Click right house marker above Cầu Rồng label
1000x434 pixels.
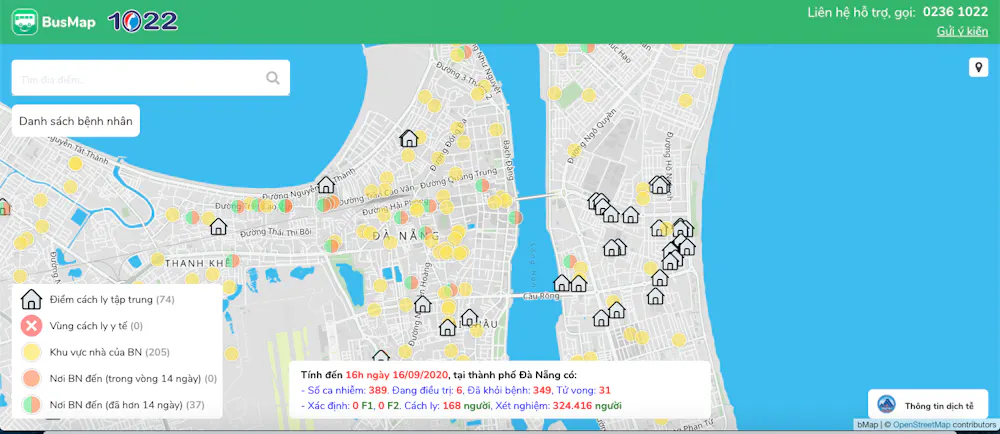[x=578, y=283]
